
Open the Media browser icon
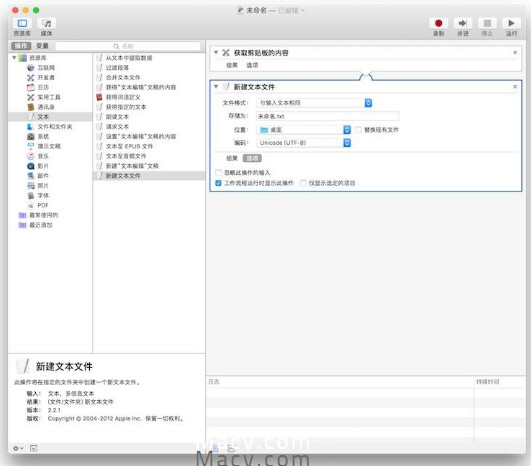click(47, 23)
